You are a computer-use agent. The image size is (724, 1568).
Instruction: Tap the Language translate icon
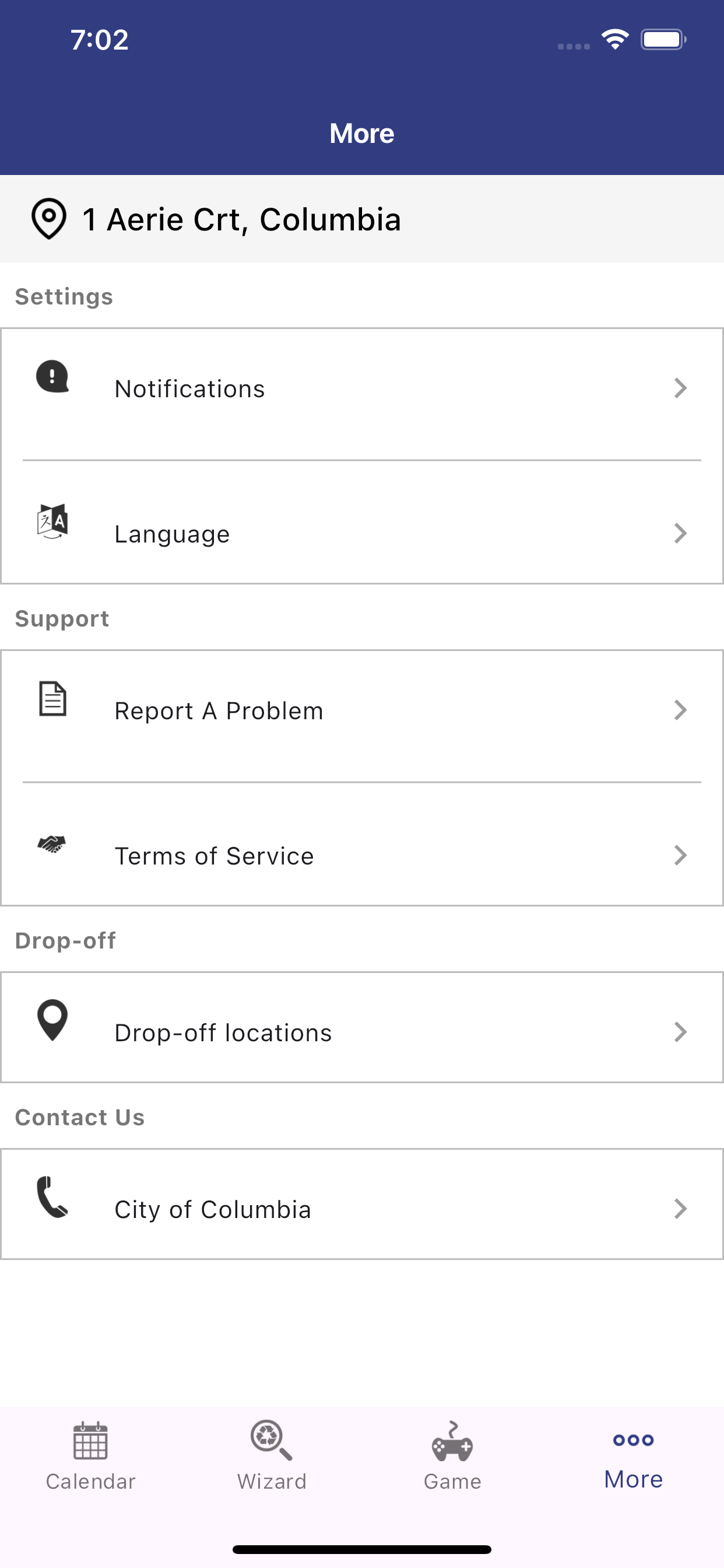(x=52, y=521)
